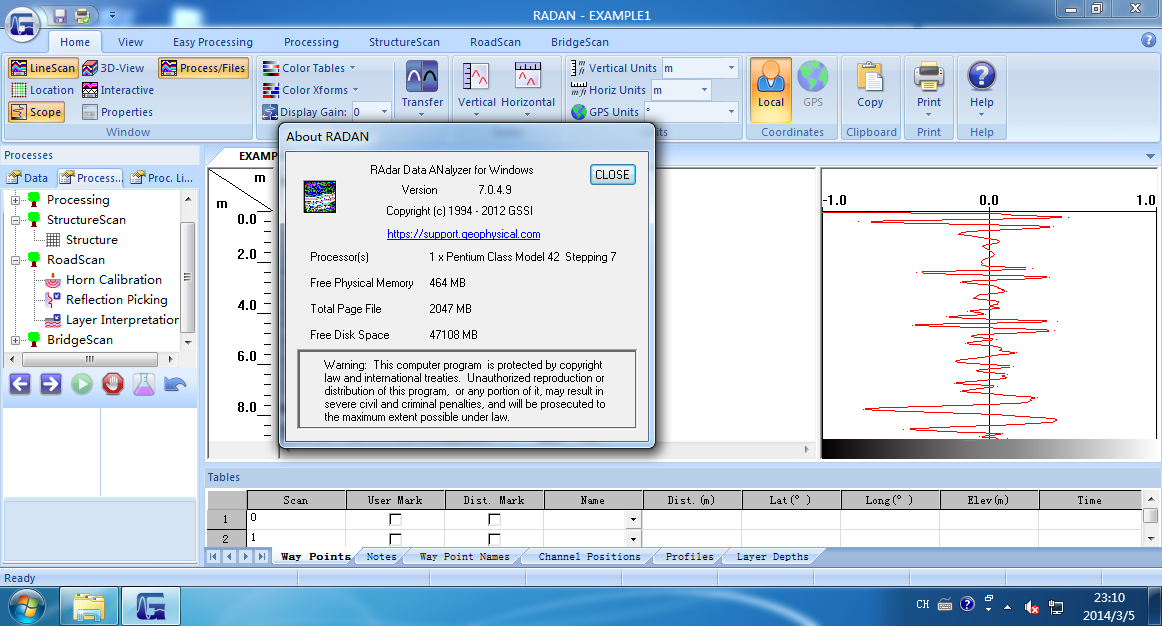Open the Help ribbon button
The height and width of the screenshot is (626, 1162).
(x=981, y=88)
